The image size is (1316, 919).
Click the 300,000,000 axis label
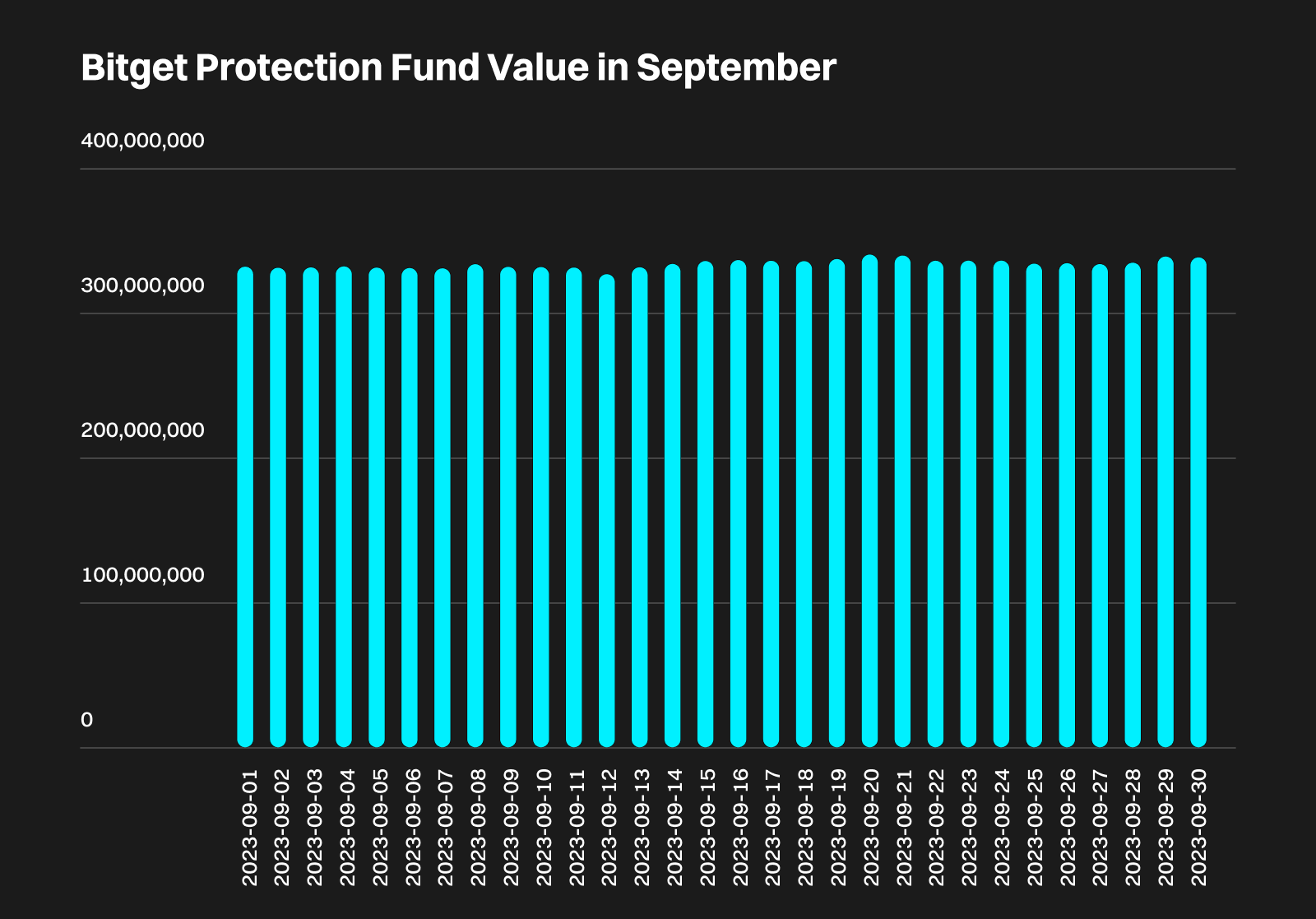(142, 285)
